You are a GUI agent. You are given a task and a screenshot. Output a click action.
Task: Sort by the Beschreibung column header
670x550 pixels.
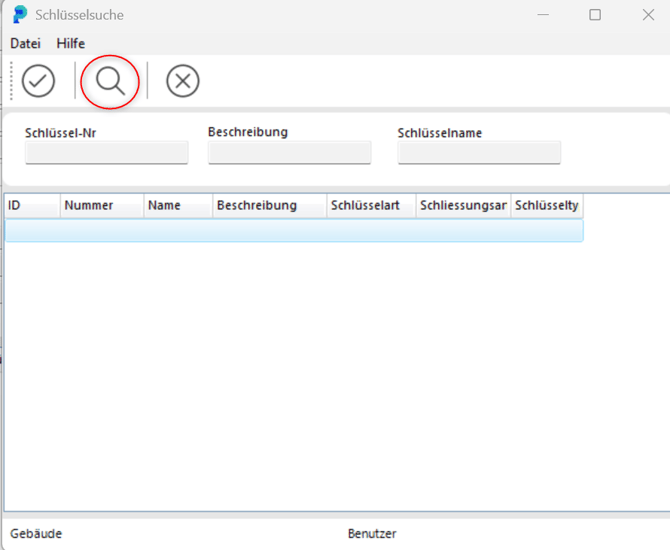click(270, 206)
